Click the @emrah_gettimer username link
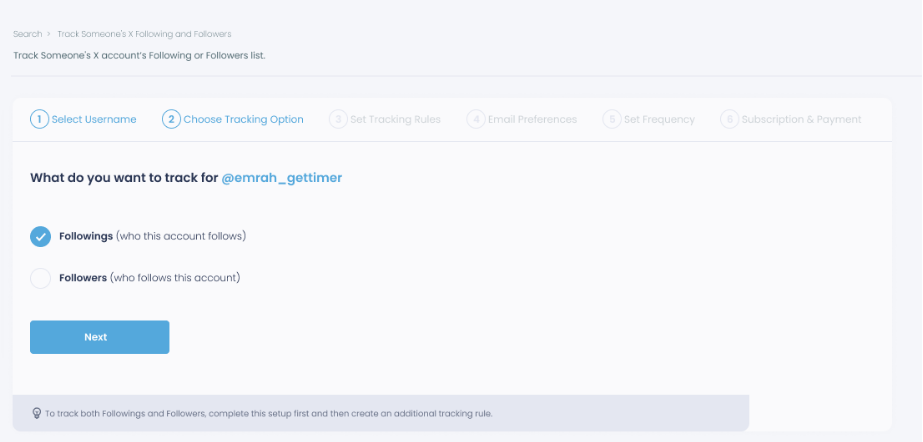923x442 pixels. (282, 178)
